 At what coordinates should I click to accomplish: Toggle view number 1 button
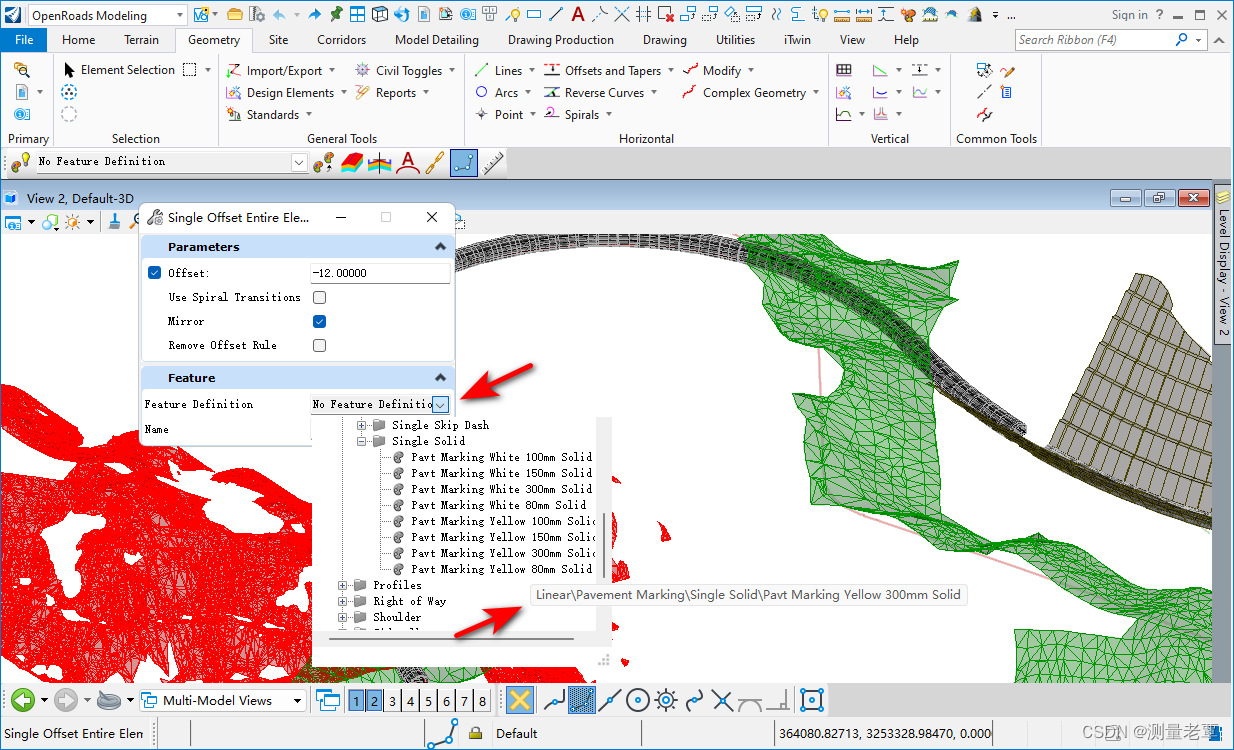click(x=356, y=701)
